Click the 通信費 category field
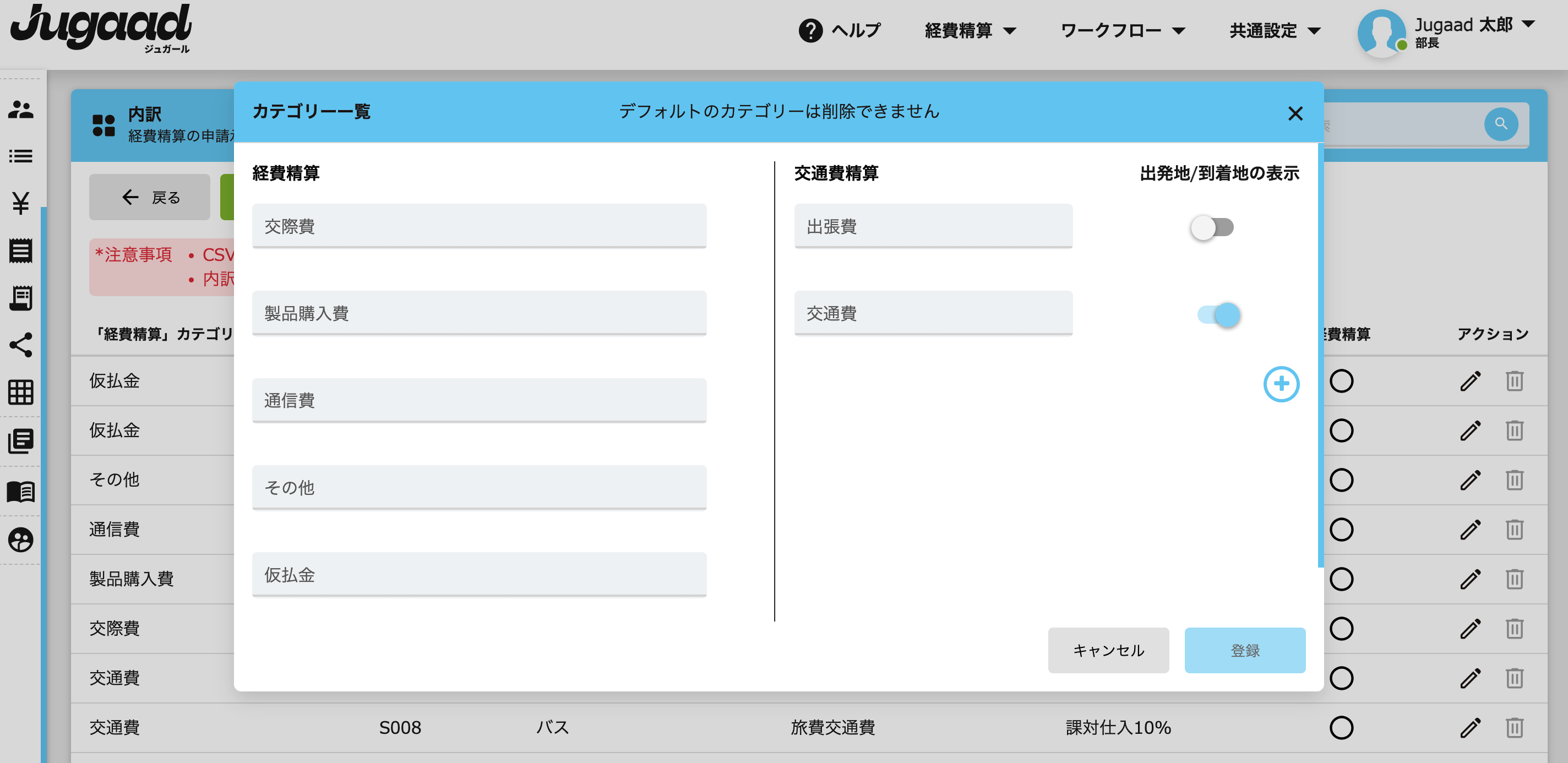Screen dimensions: 1568x763 point(479,400)
